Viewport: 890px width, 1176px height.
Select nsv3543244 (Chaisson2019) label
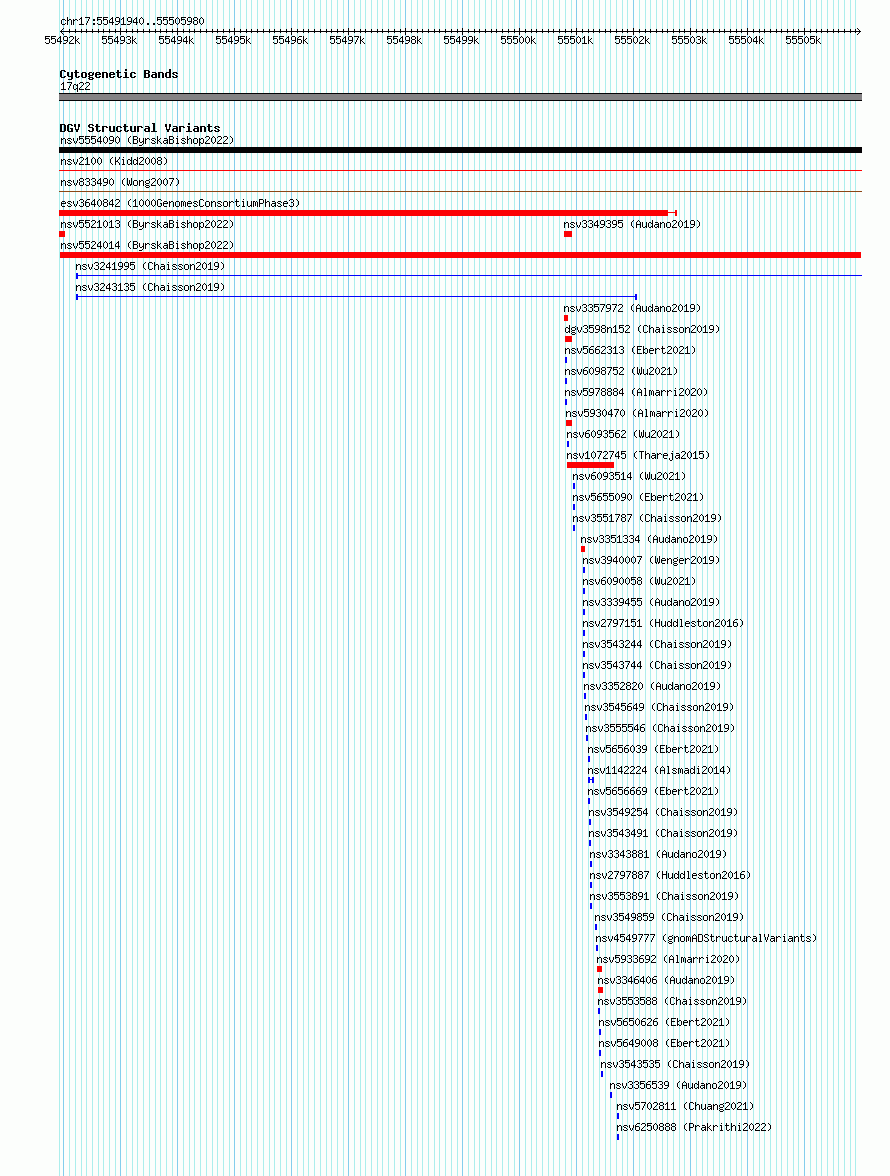pos(657,644)
